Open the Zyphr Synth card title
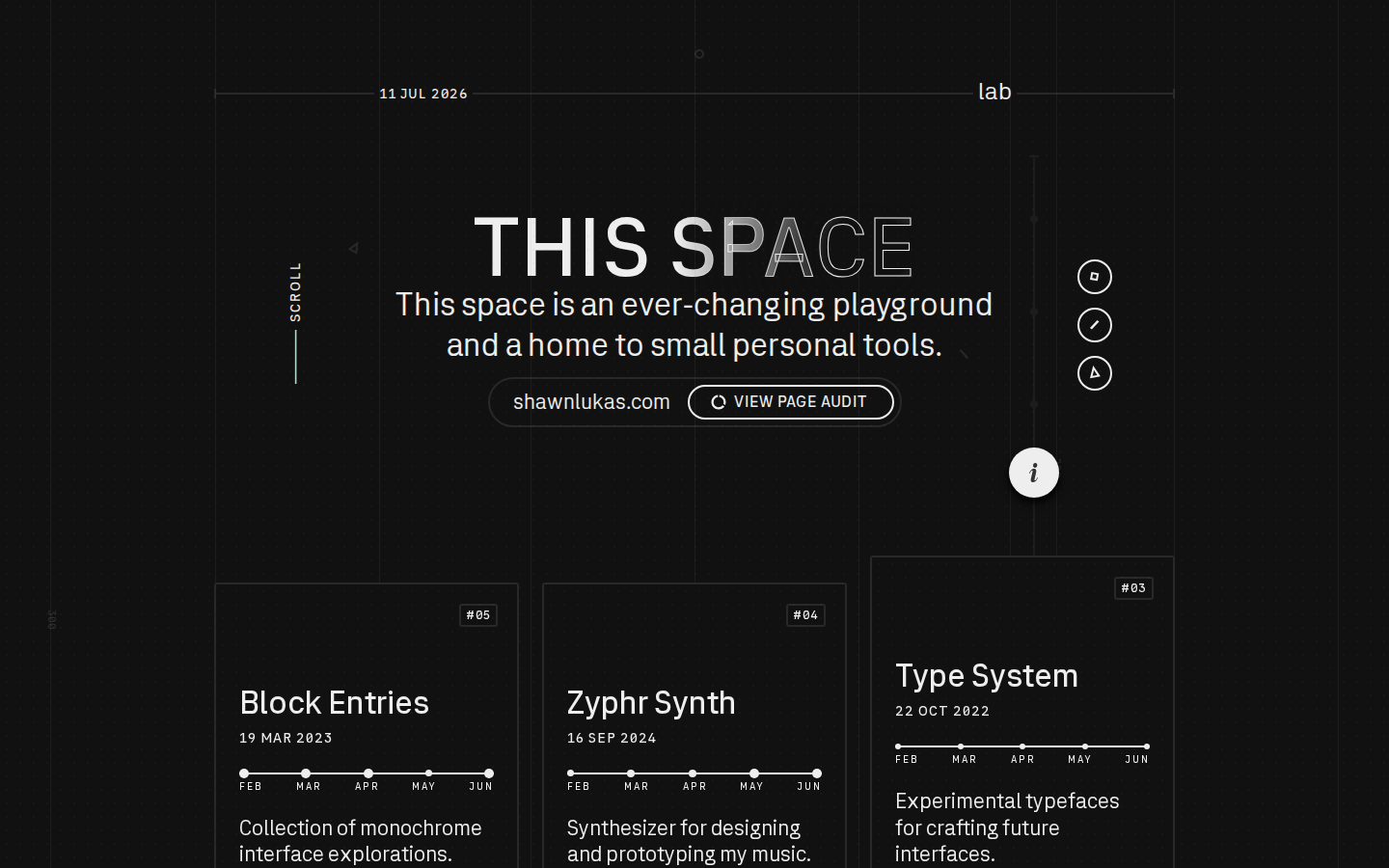 [651, 703]
